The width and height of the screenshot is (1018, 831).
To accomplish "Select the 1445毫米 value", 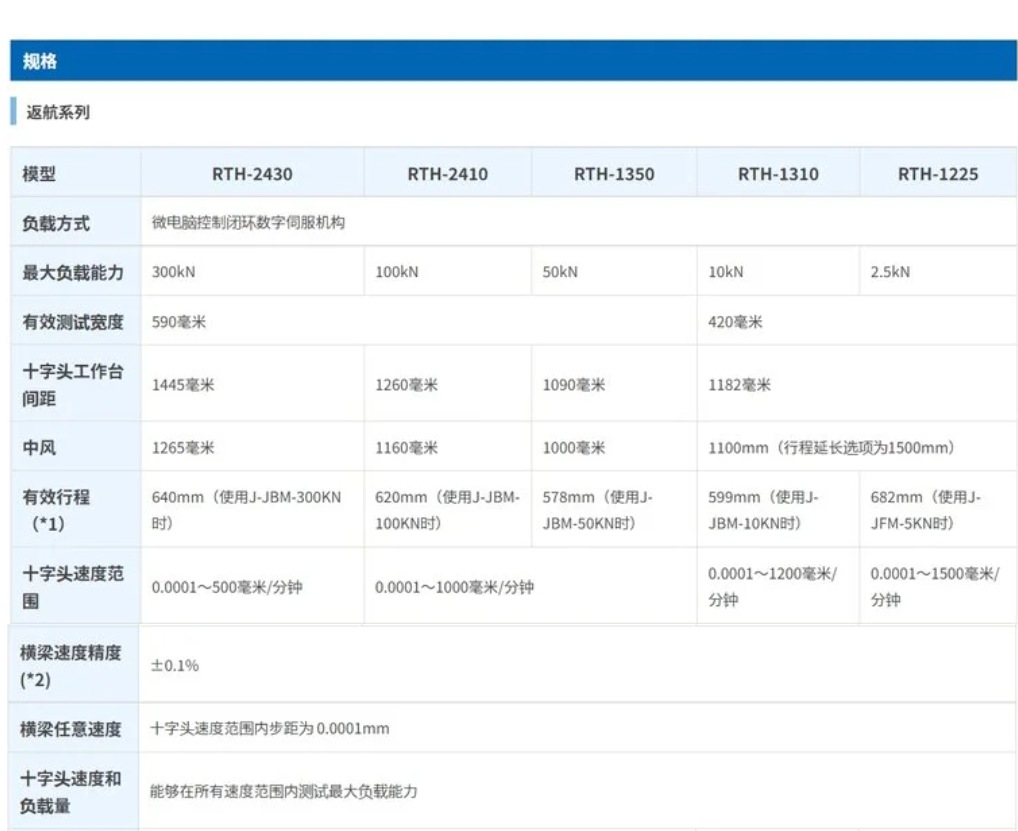I will coord(183,385).
